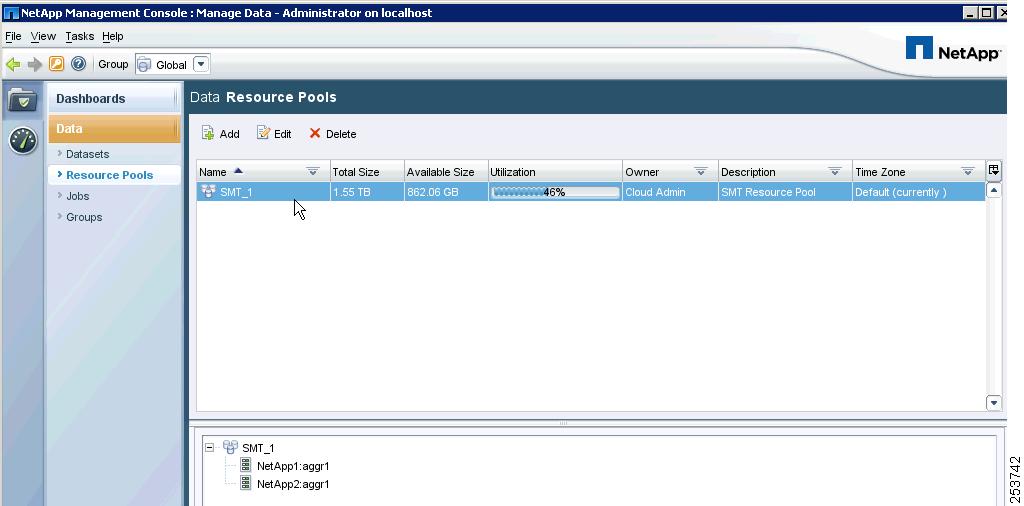Click the gray forward arrow icon
The width and height of the screenshot is (1024, 506).
(x=35, y=64)
